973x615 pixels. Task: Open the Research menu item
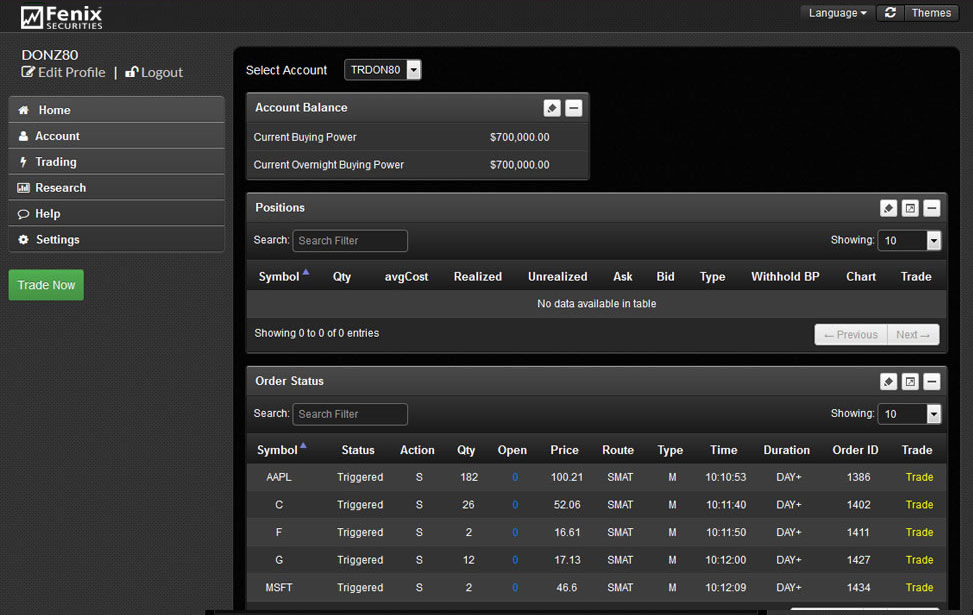[x=117, y=188]
